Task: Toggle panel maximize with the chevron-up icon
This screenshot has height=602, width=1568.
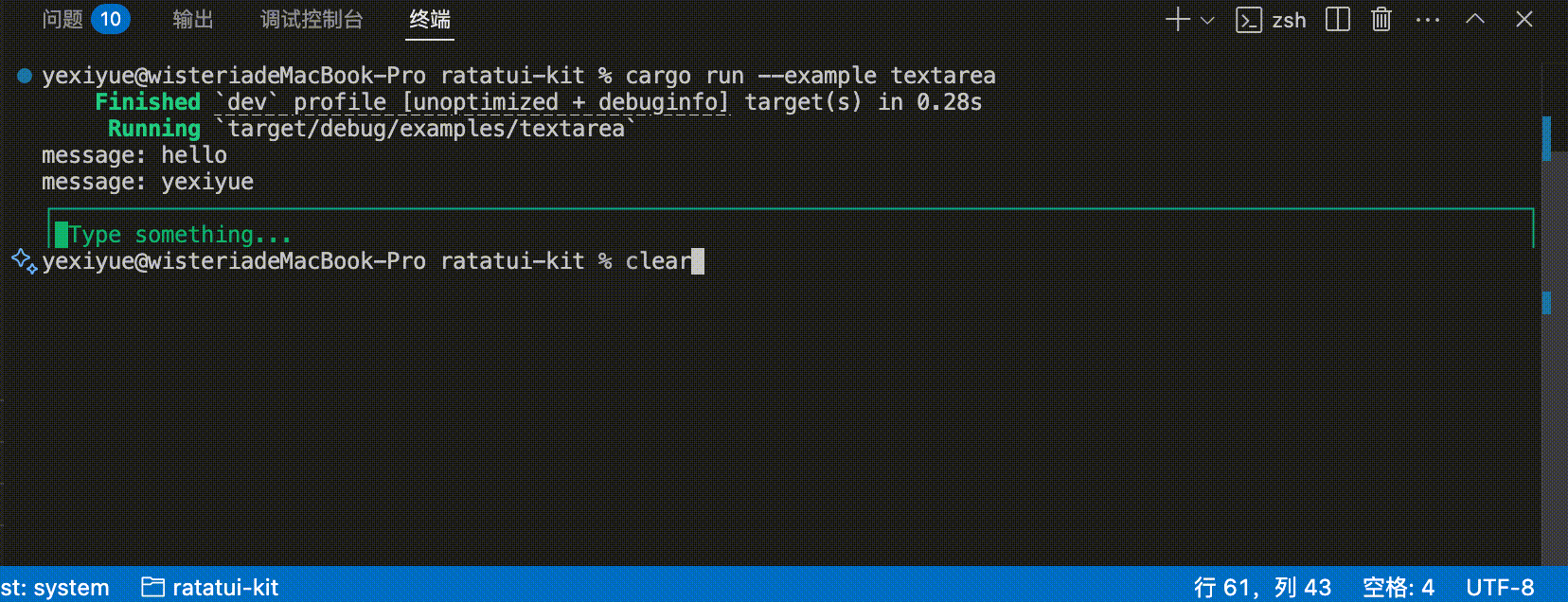Action: coord(1474,19)
